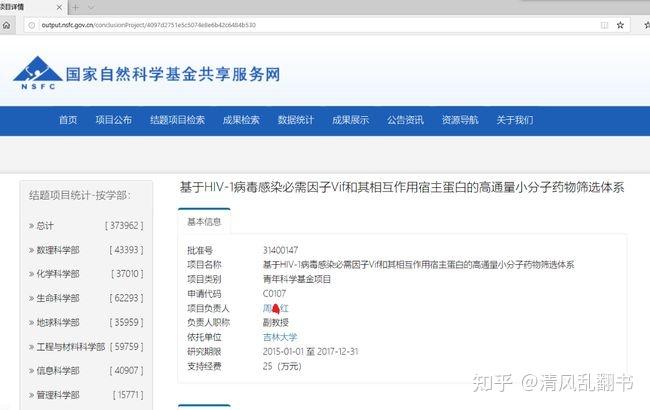Open reading view icon in address bar
The height and width of the screenshot is (410, 650).
coord(604,25)
